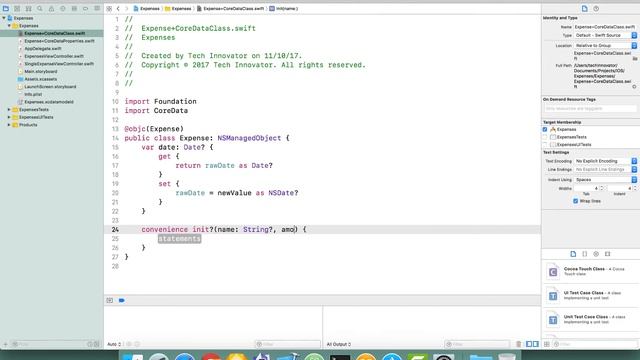Open the Indent Using dropdown
Viewport: 640px width, 360px height.
[x=606, y=180]
